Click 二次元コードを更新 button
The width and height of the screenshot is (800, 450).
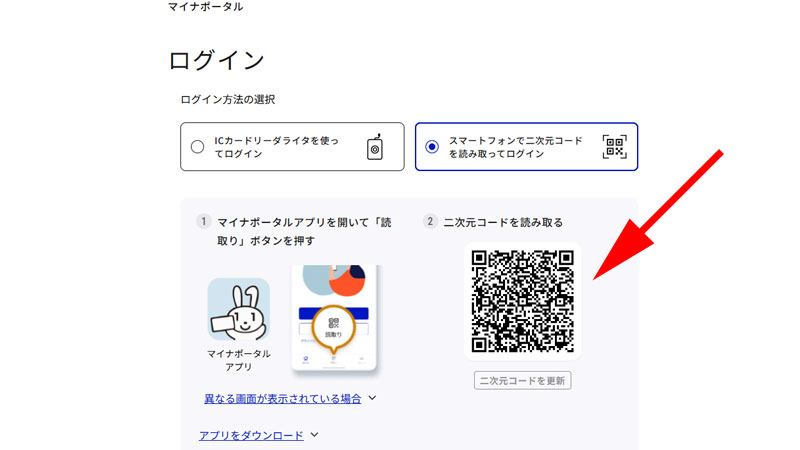click(x=522, y=381)
